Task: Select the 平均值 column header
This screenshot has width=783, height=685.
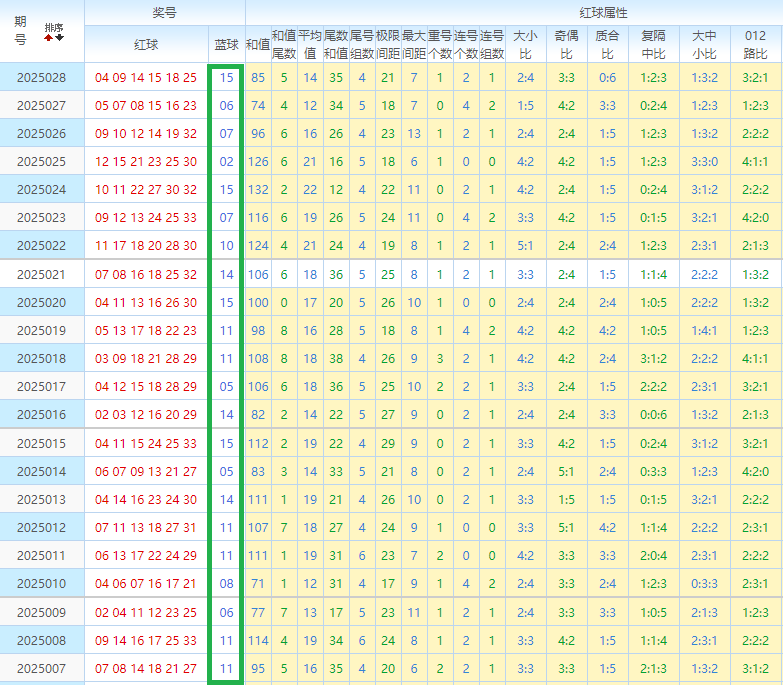Action: (310, 44)
